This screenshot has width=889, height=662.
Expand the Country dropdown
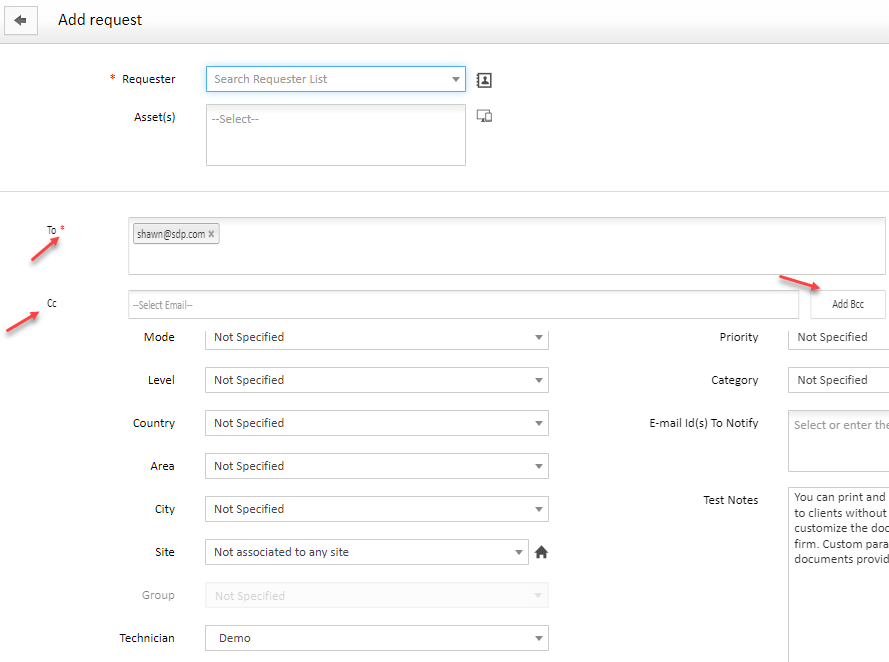[376, 423]
